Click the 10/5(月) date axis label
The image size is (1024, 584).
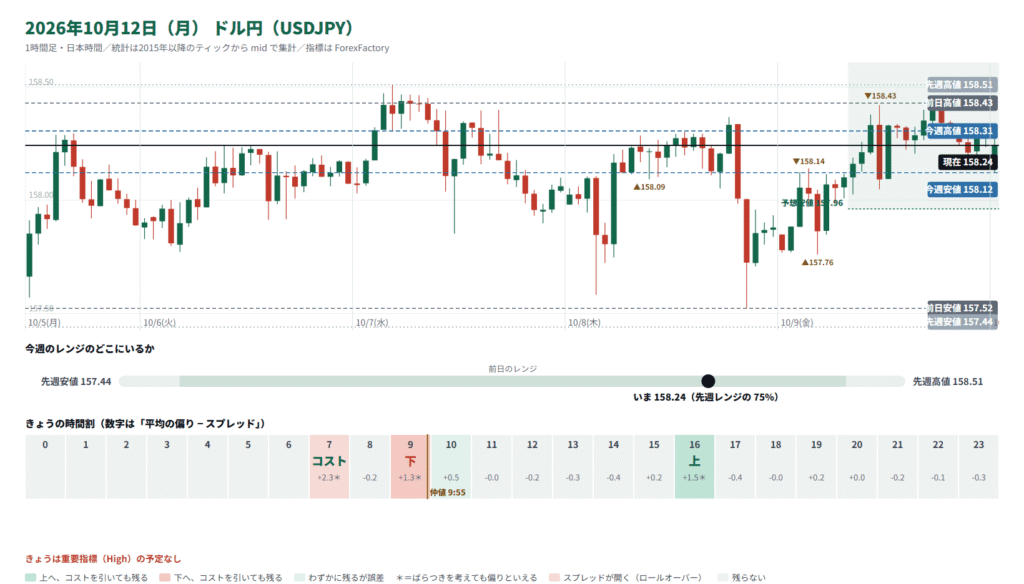(44, 323)
